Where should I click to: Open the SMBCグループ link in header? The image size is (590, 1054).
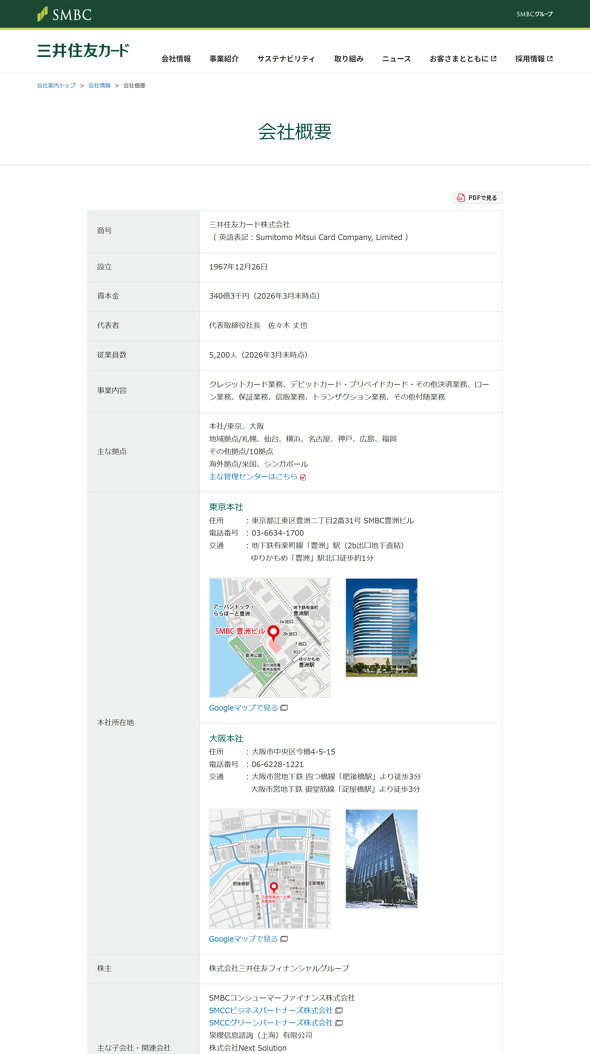click(534, 14)
